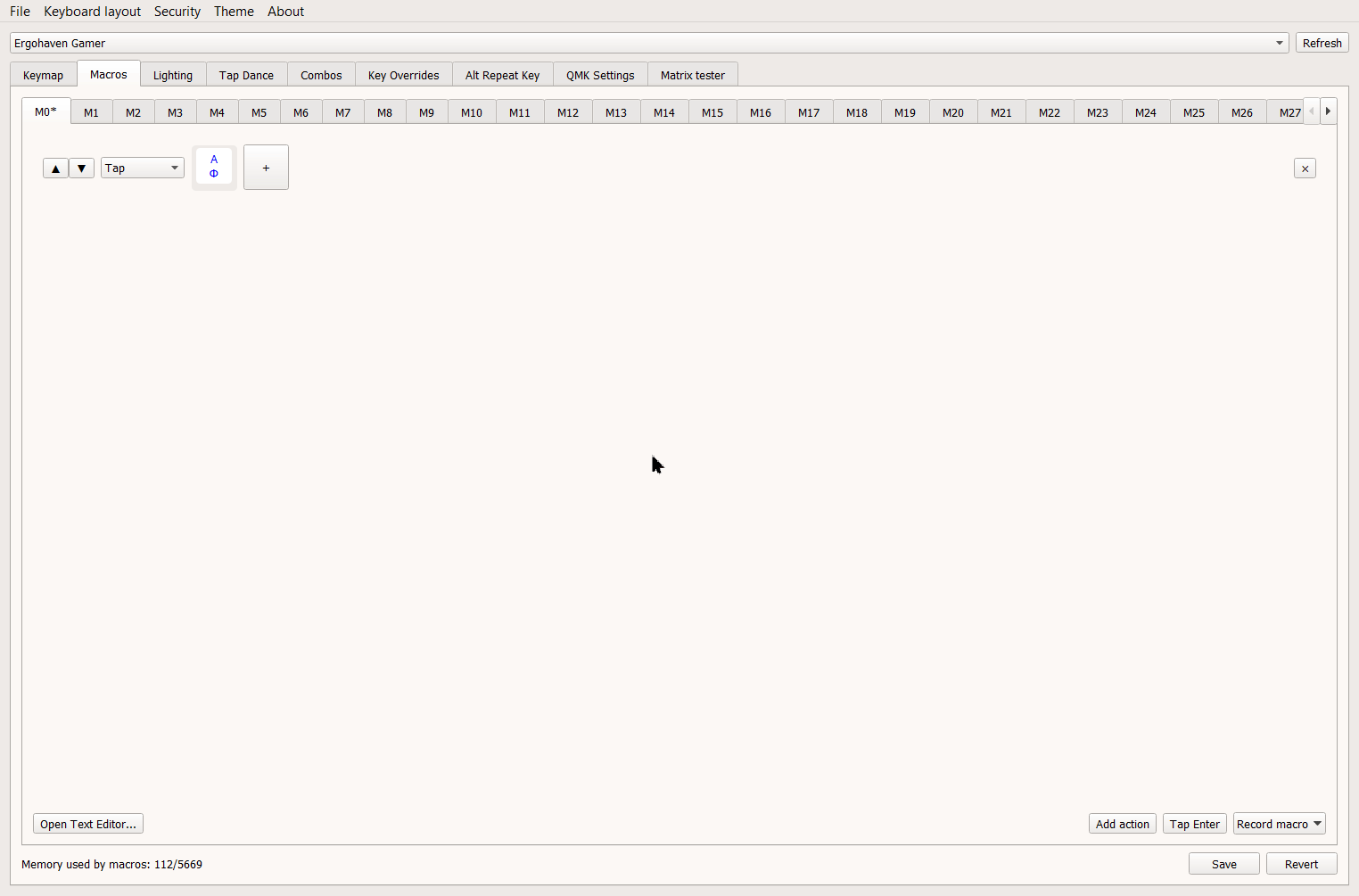The image size is (1359, 896).
Task: Open the Keyboard layout menu
Action: click(92, 12)
